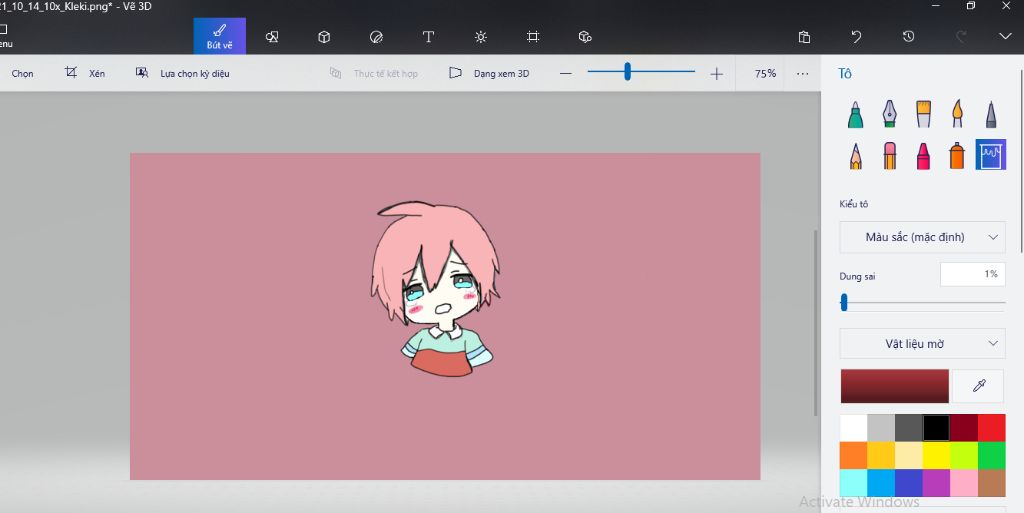The width and height of the screenshot is (1024, 513).
Task: Open the Menu button
Action: [x=5, y=36]
